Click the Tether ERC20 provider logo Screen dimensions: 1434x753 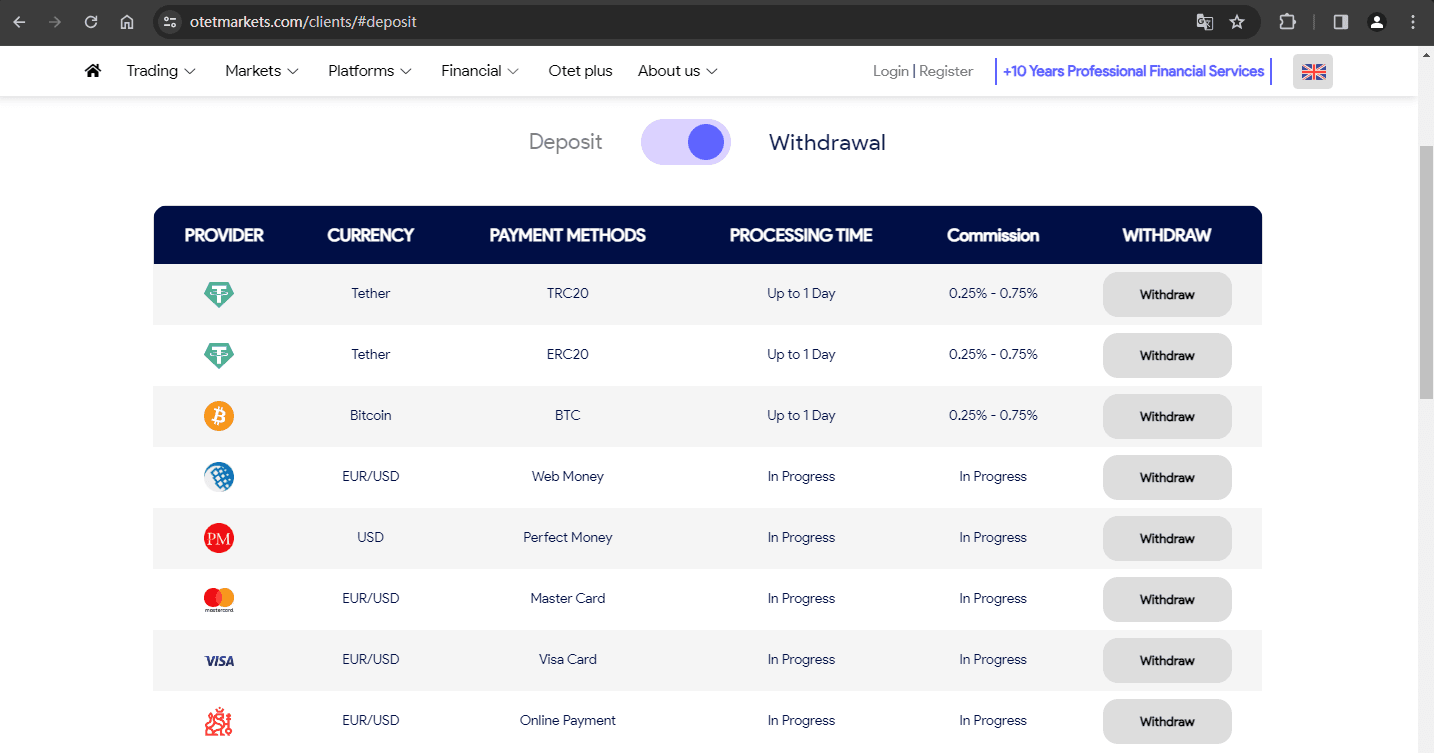point(219,355)
